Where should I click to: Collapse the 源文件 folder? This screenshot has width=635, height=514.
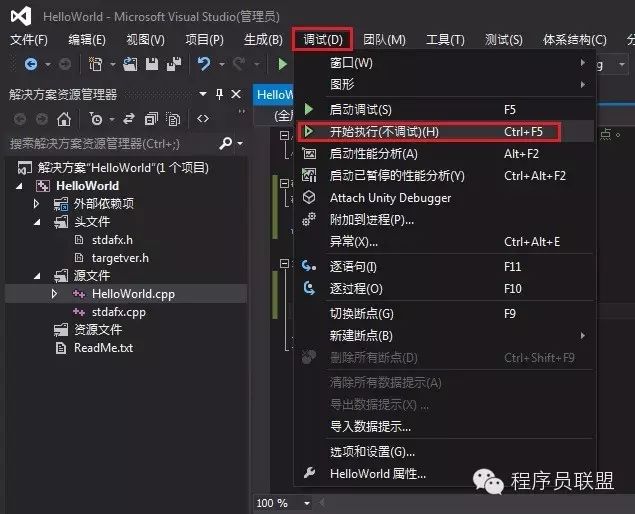[x=37, y=276]
